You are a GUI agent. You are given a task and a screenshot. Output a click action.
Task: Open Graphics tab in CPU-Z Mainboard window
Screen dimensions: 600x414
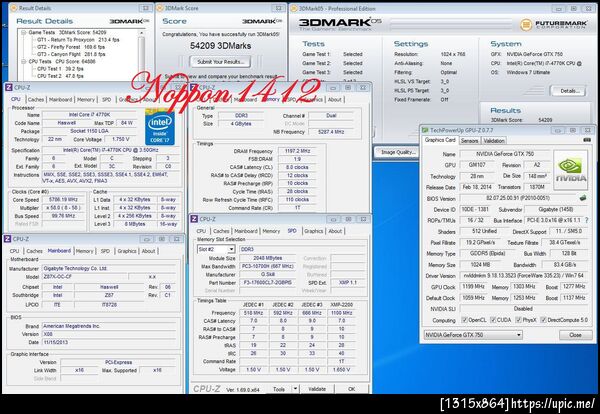pos(127,251)
